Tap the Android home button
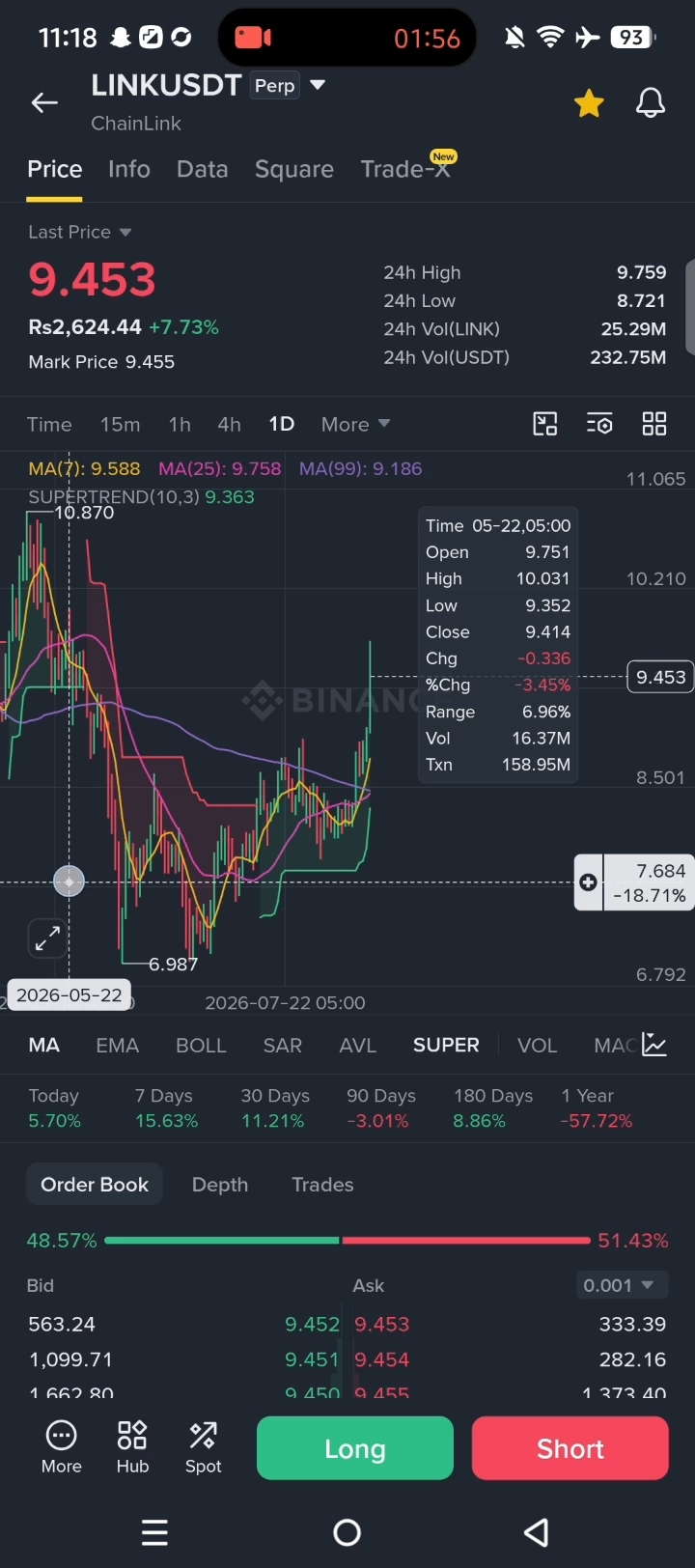Viewport: 695px width, 1568px height. click(347, 1532)
